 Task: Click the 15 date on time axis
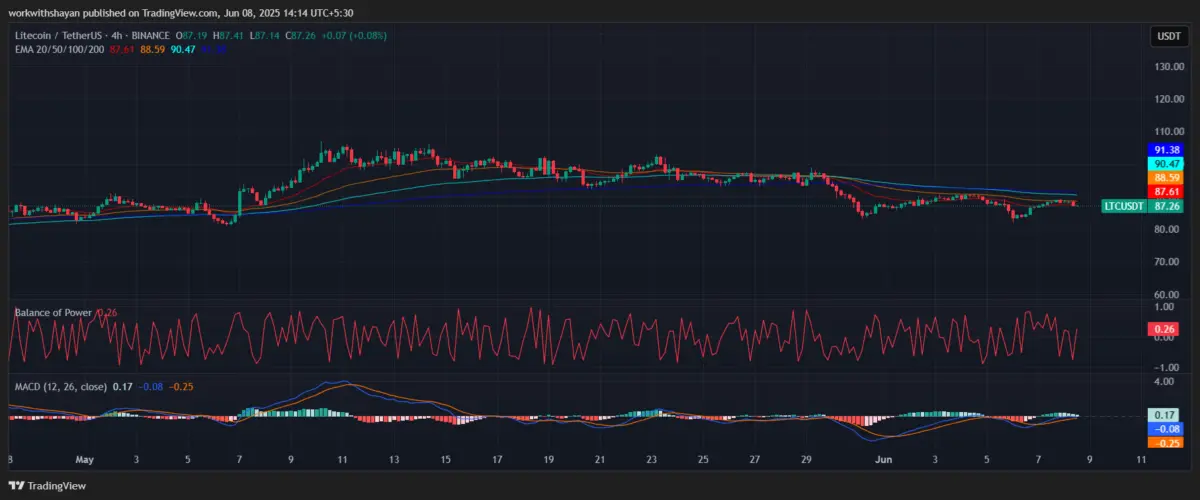tap(446, 460)
